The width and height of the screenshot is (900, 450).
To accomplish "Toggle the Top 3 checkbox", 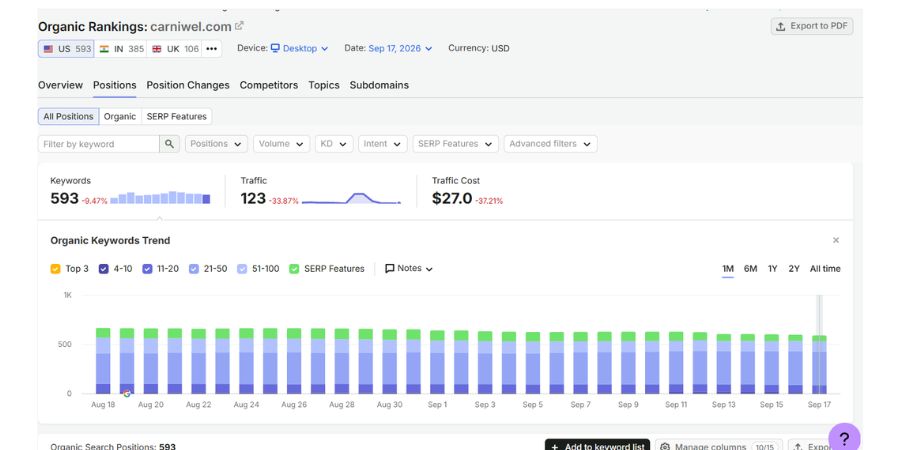I will pyautogui.click(x=56, y=269).
